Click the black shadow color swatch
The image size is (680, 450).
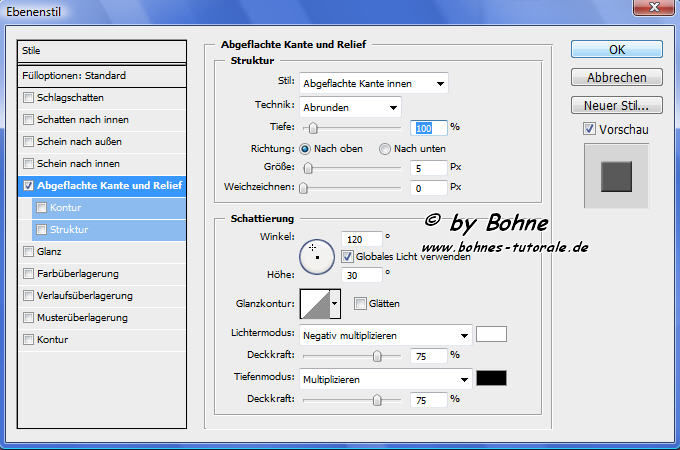click(x=491, y=378)
